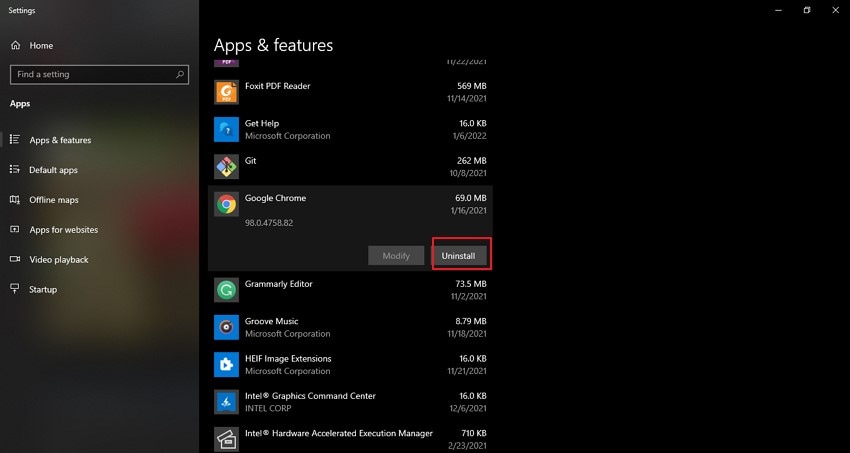
Task: Open Startup apps settings
Action: click(43, 289)
